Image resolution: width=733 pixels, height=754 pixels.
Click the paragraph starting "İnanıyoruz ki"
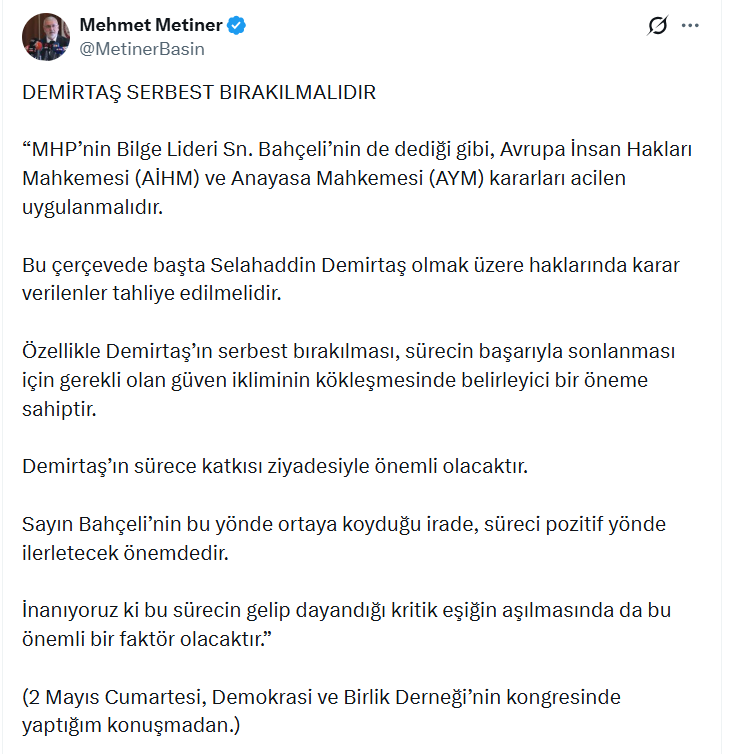(346, 625)
